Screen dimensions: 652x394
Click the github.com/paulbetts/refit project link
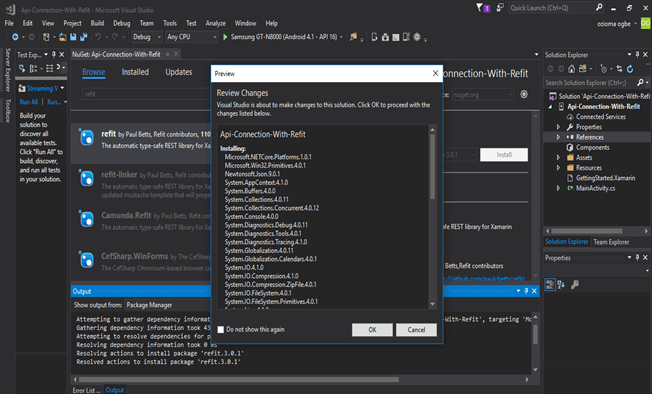tap(485, 278)
